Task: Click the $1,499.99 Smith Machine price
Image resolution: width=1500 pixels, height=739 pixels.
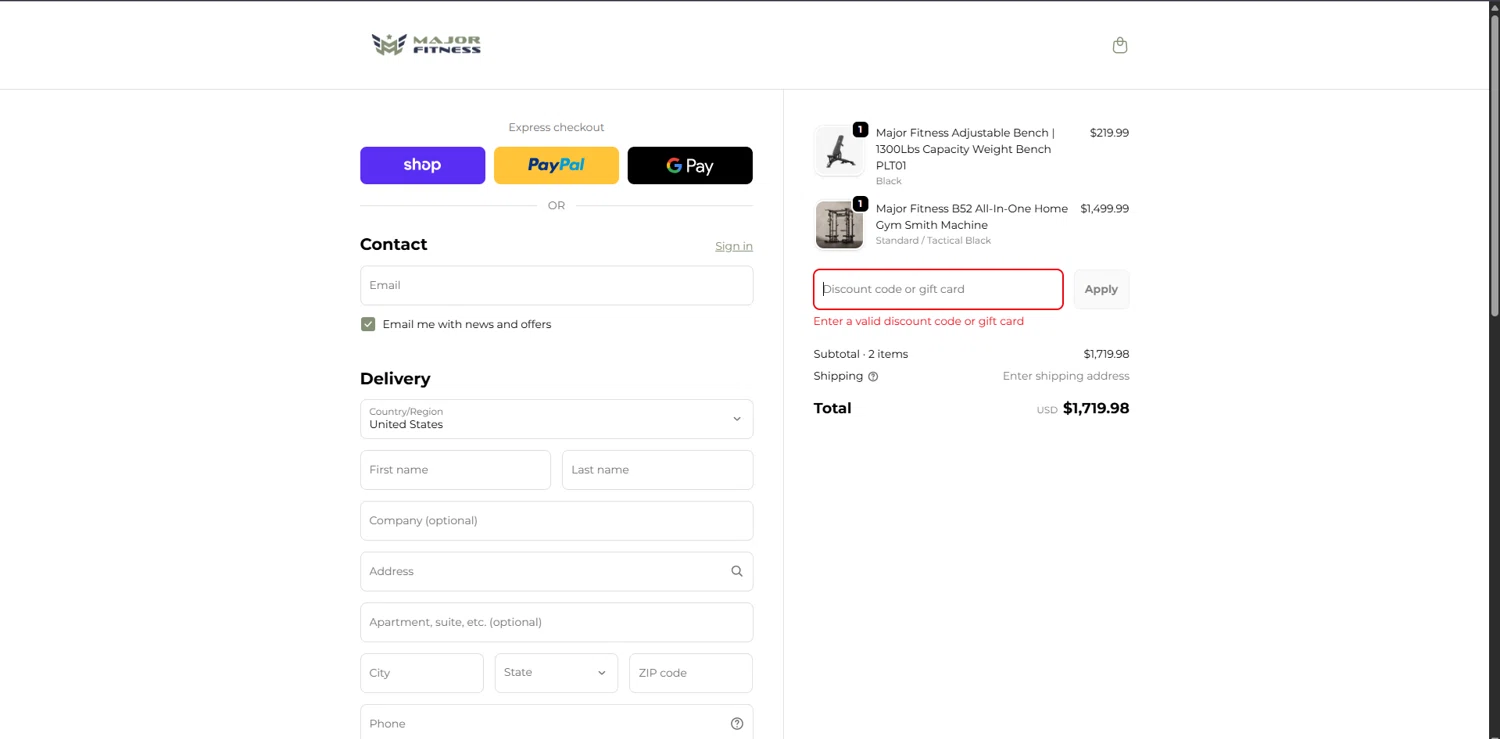Action: coord(1105,209)
